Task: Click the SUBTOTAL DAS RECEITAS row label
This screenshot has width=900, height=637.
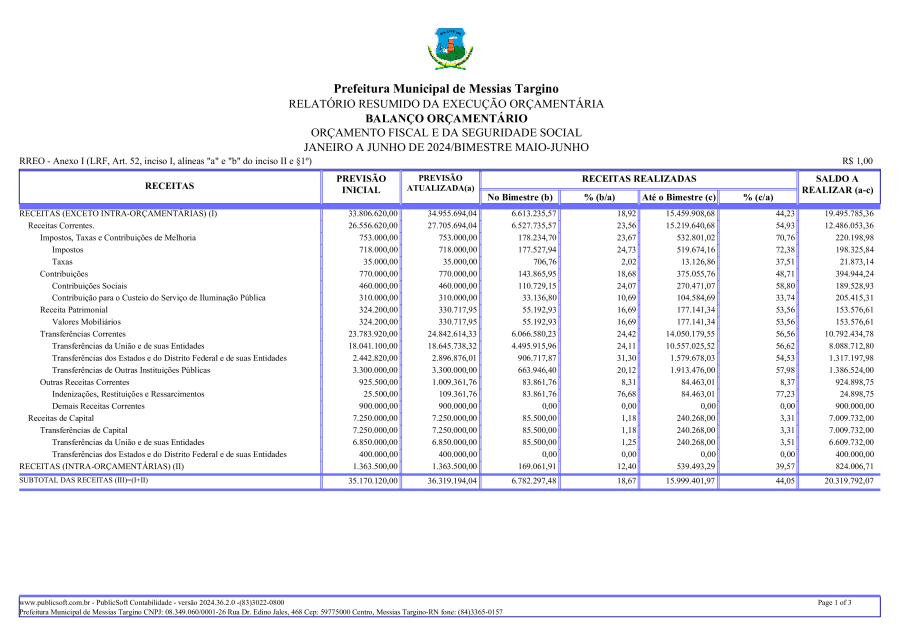Action: click(x=84, y=480)
